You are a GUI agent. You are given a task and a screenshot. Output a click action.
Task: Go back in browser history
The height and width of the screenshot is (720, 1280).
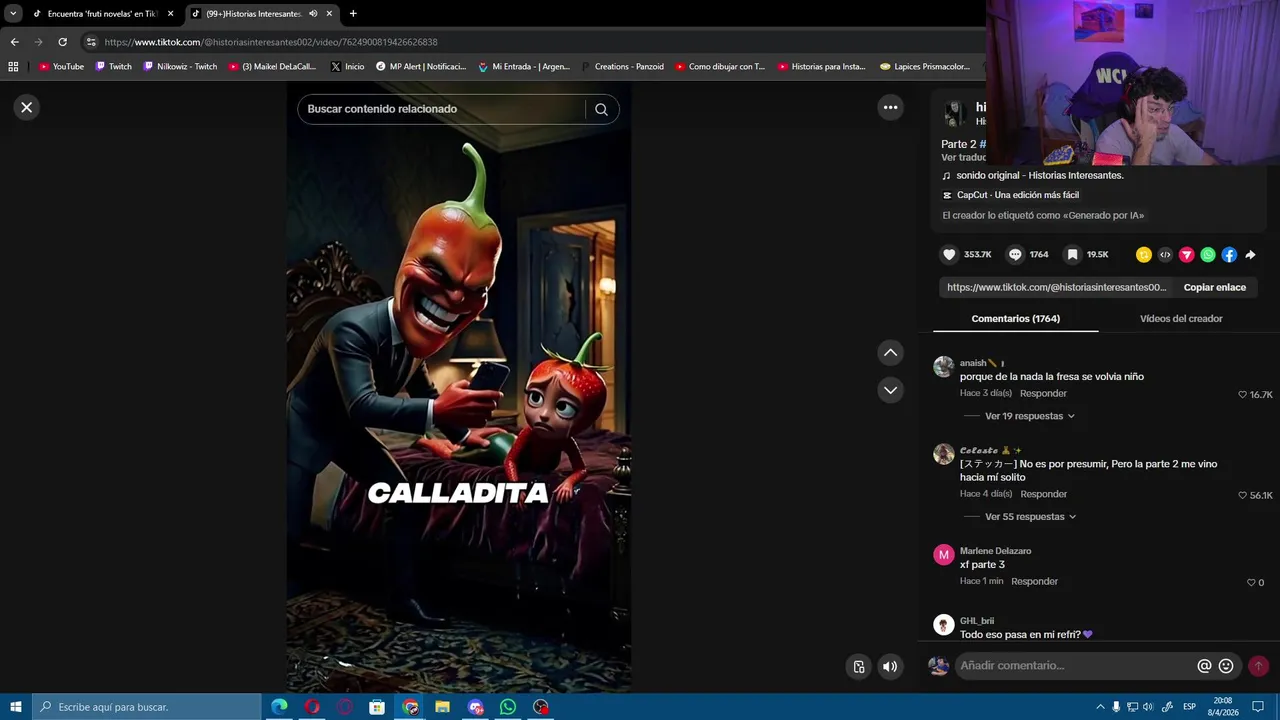click(14, 42)
